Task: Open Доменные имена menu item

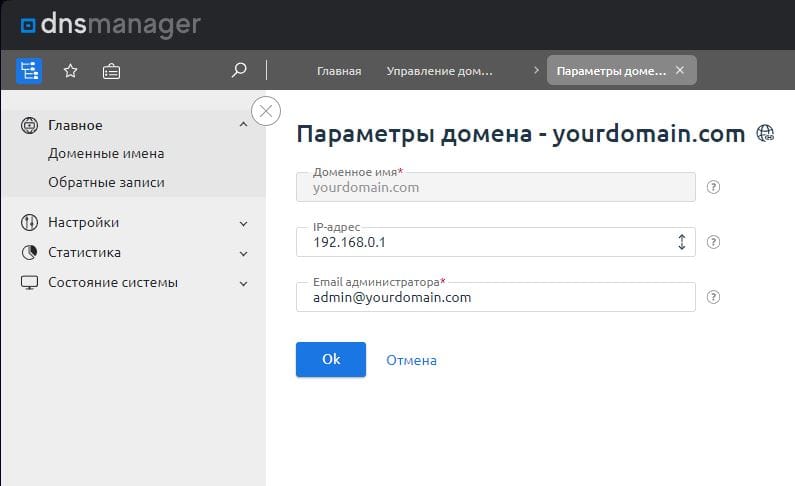Action: 106,154
